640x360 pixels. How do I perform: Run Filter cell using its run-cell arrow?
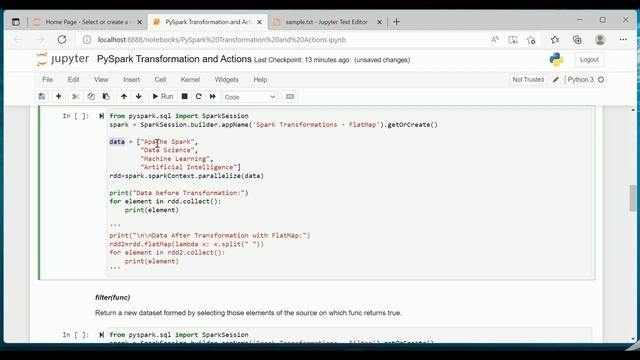tap(101, 335)
